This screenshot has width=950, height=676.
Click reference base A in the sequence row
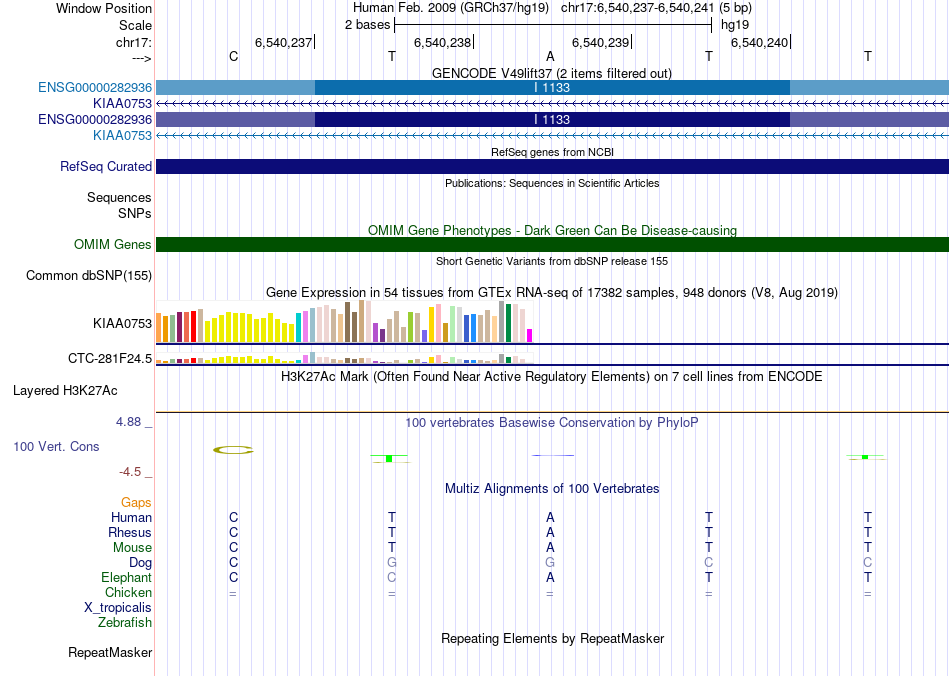pos(550,56)
